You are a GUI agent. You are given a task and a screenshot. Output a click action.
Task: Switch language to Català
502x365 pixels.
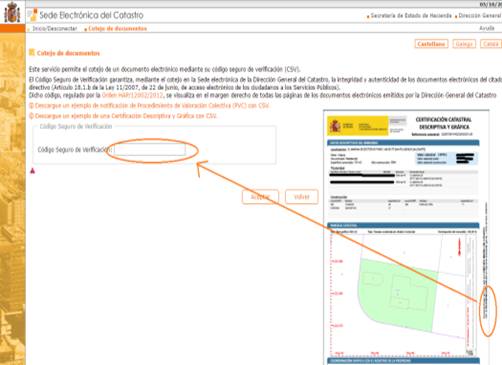tap(491, 44)
